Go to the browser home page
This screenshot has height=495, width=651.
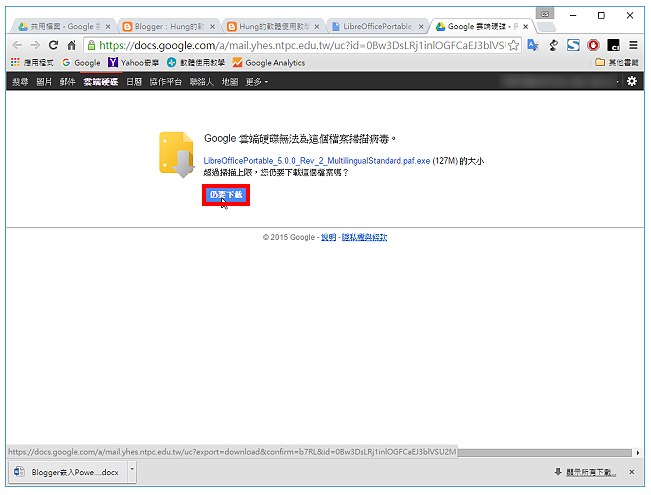(71, 45)
